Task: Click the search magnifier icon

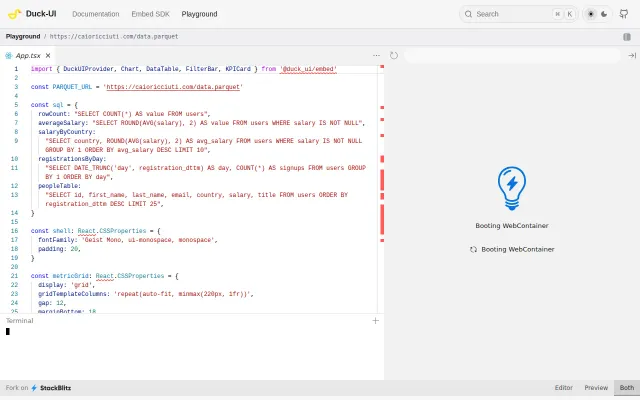Action: tap(468, 14)
